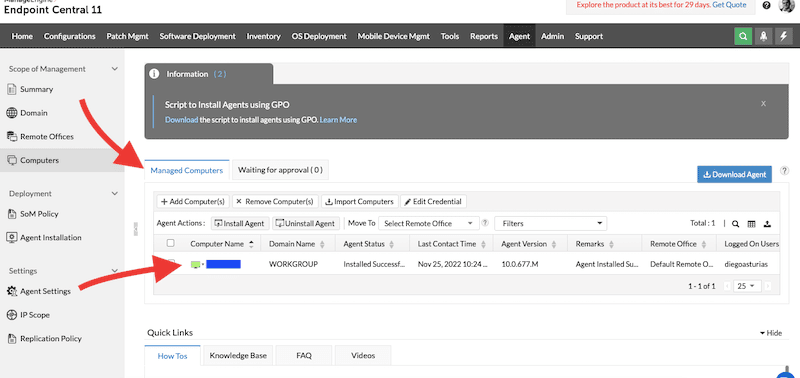Click the WORKGROUP domain cell
800x378 pixels.
pos(293,264)
